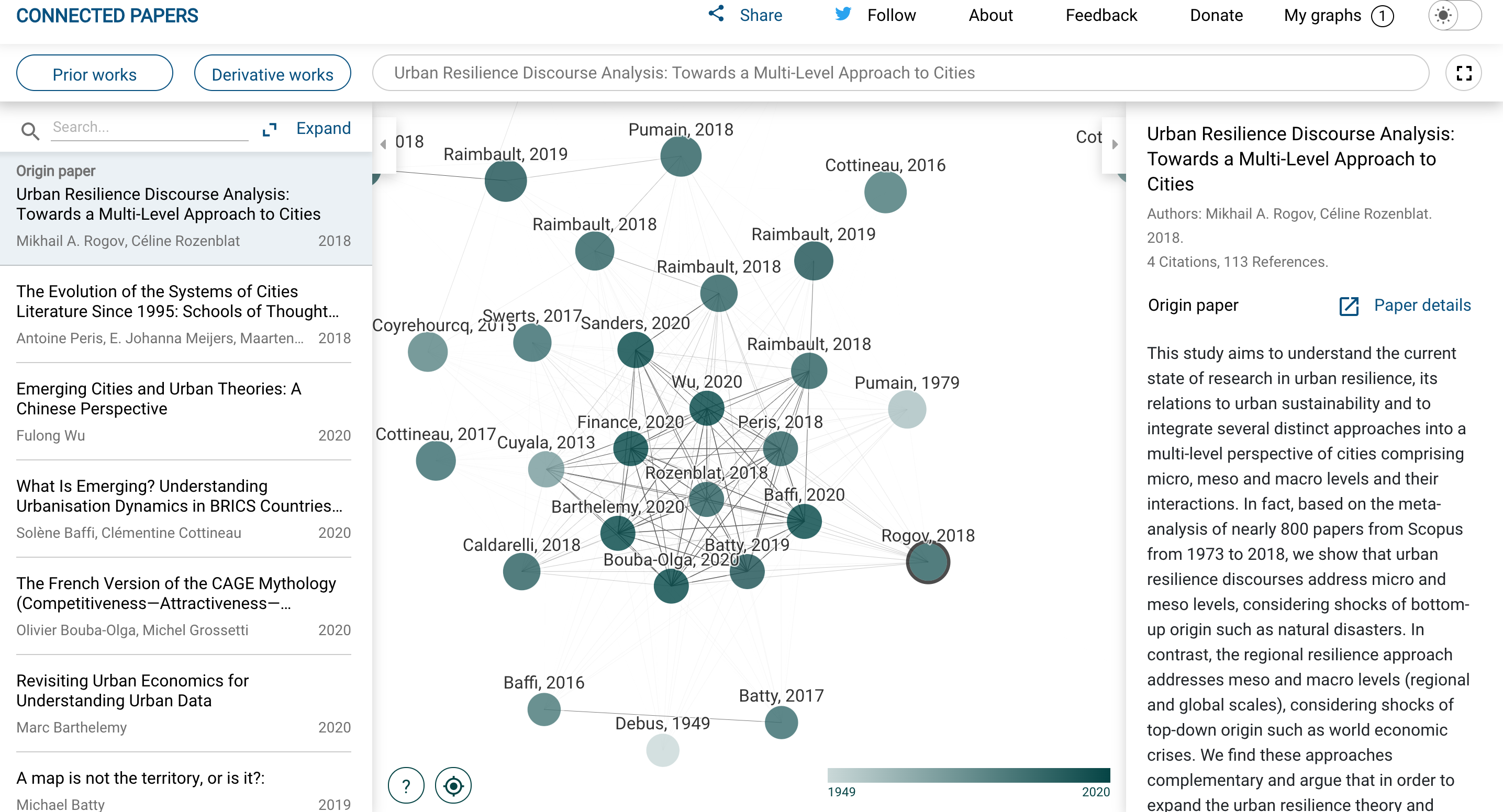
Task: Toggle the dark mode theme switch
Action: 1454,15
